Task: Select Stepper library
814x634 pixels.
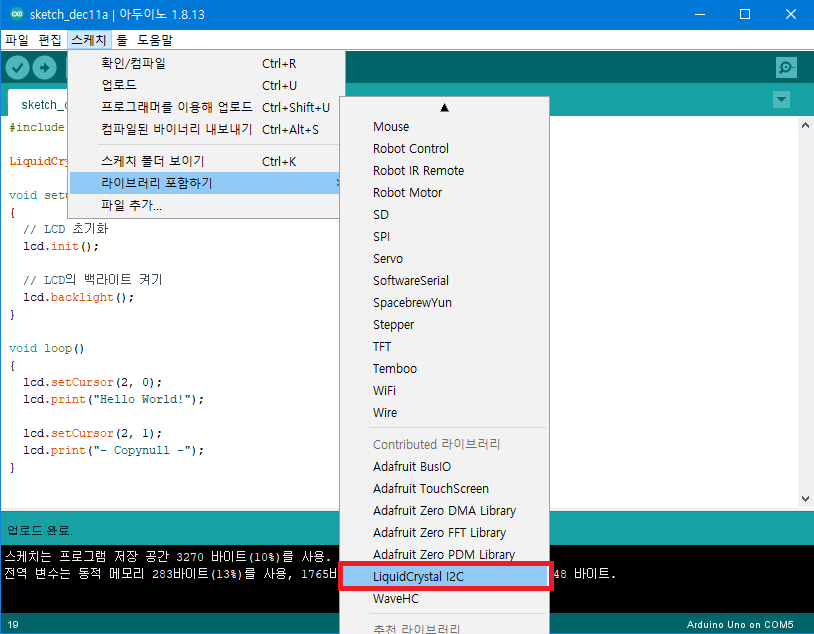Action: click(x=444, y=325)
